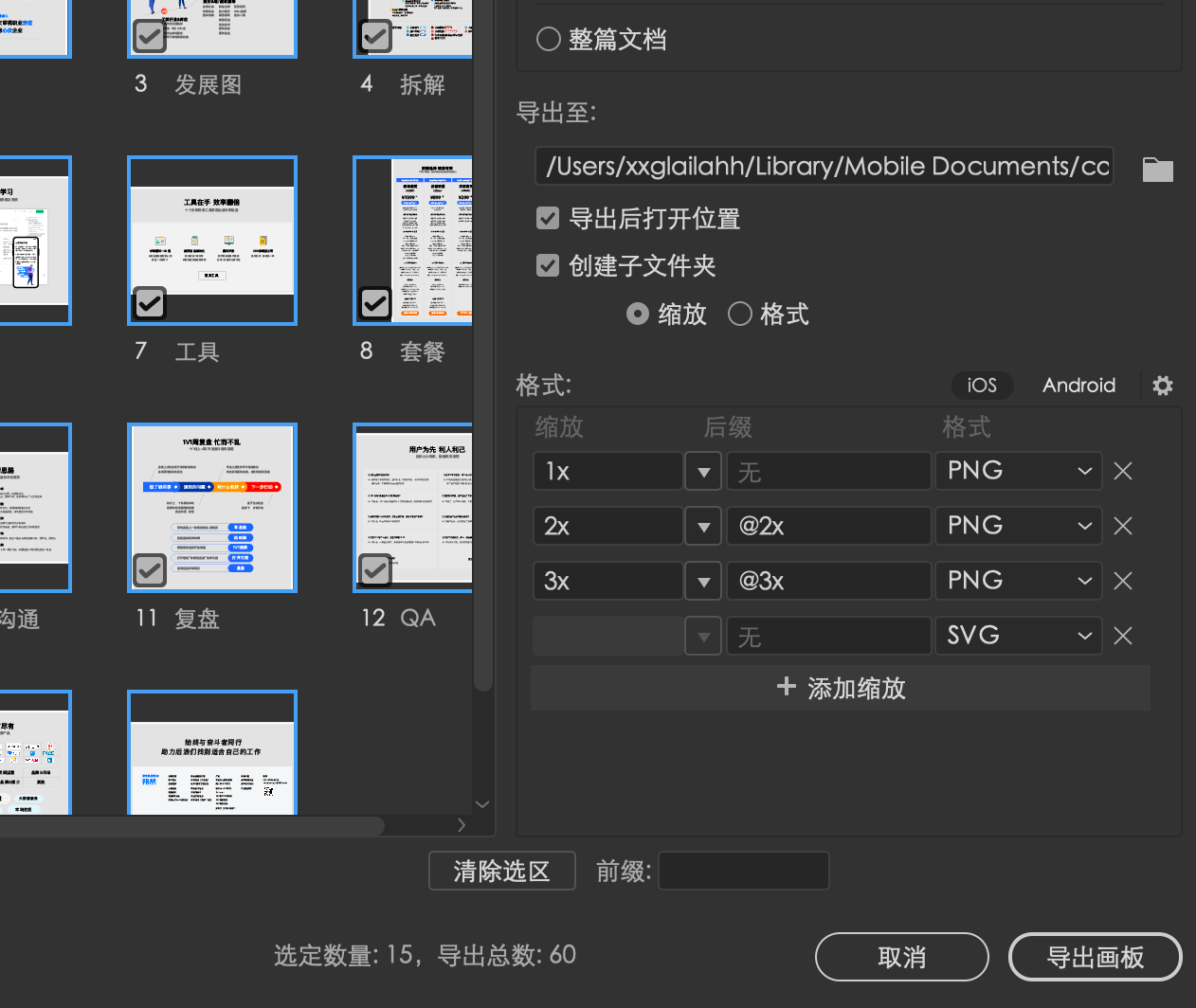Toggle 导出后打开位置 checkbox
1196x1008 pixels.
[548, 218]
